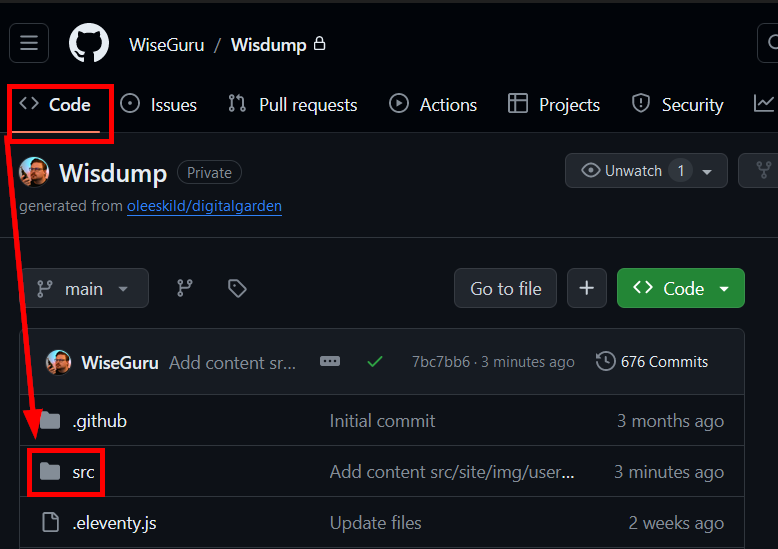Open the .eleventy.js file
The image size is (778, 549).
pos(114,523)
